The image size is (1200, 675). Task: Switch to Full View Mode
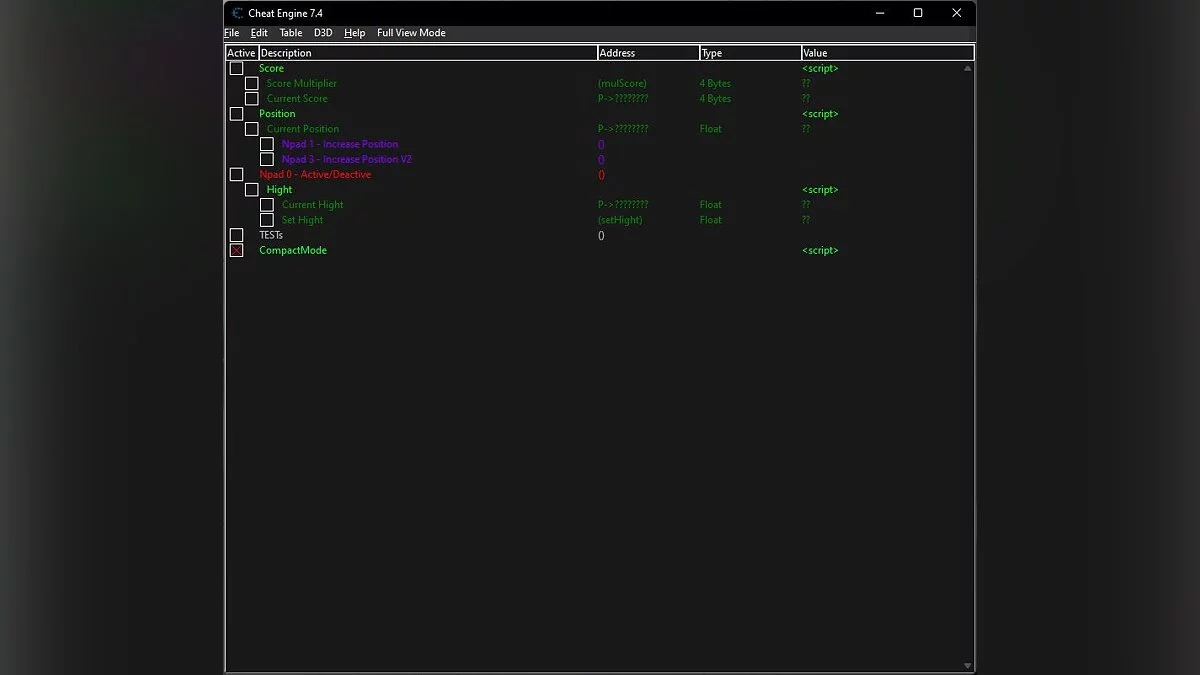click(411, 33)
